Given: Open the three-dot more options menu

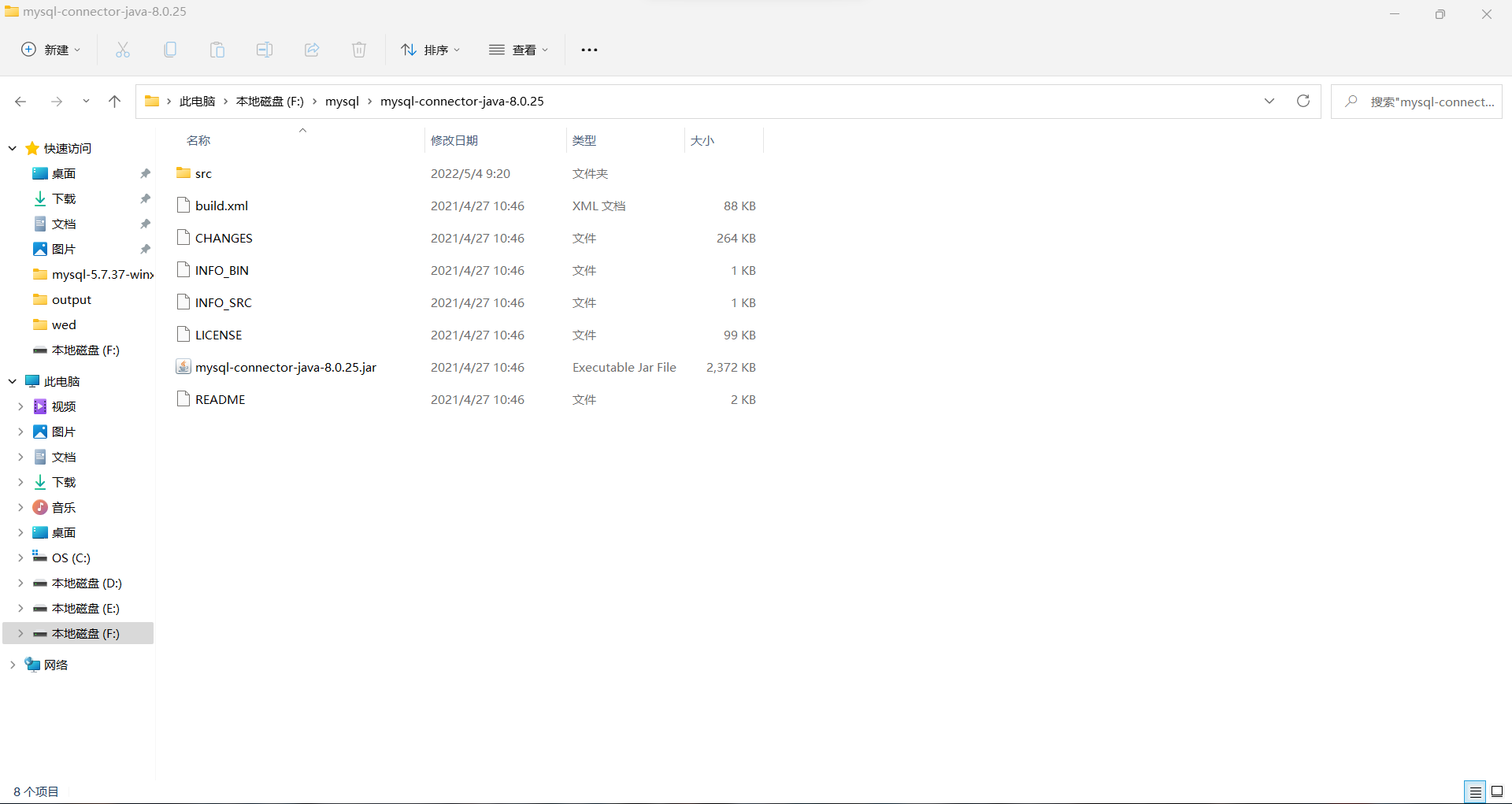Looking at the screenshot, I should click(x=589, y=50).
